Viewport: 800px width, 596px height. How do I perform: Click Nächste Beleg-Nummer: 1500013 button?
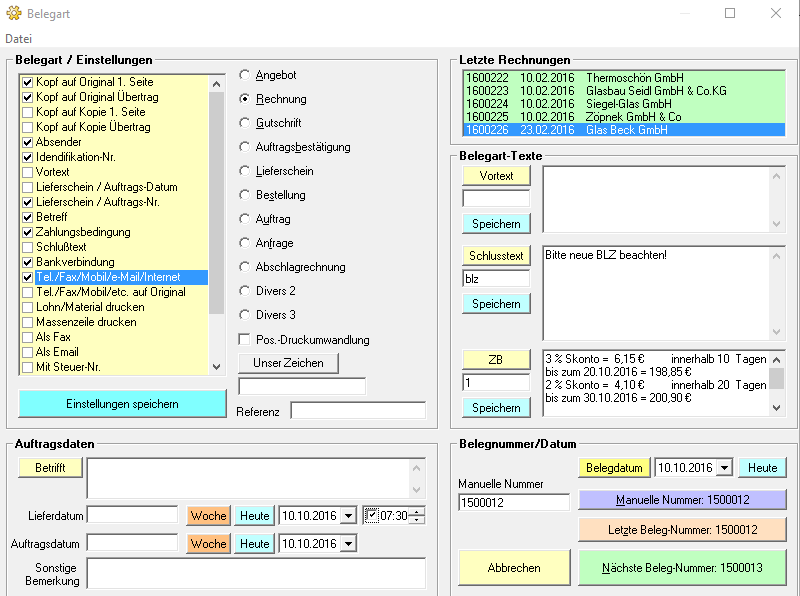click(x=683, y=567)
